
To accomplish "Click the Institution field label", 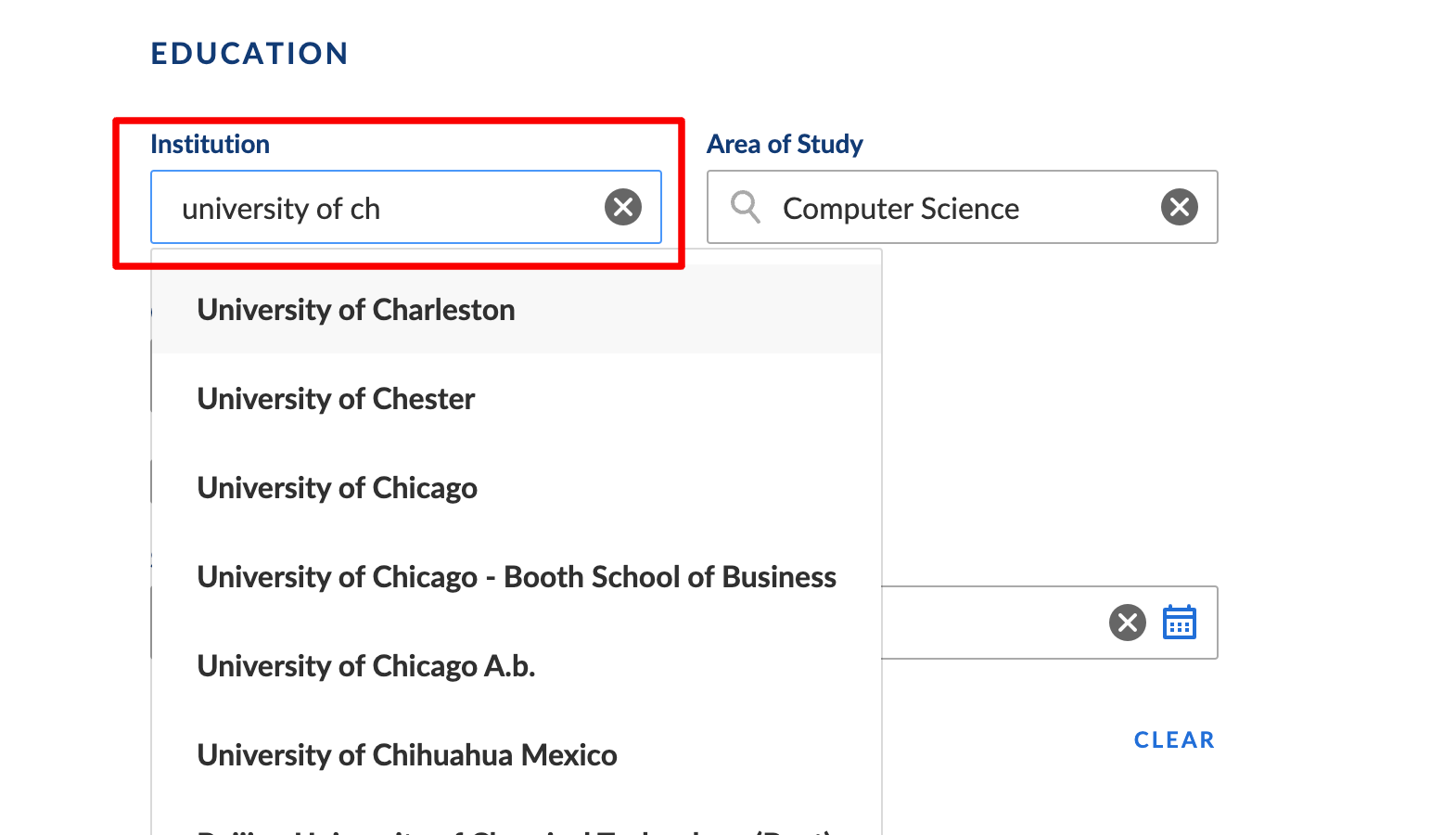I will [210, 145].
